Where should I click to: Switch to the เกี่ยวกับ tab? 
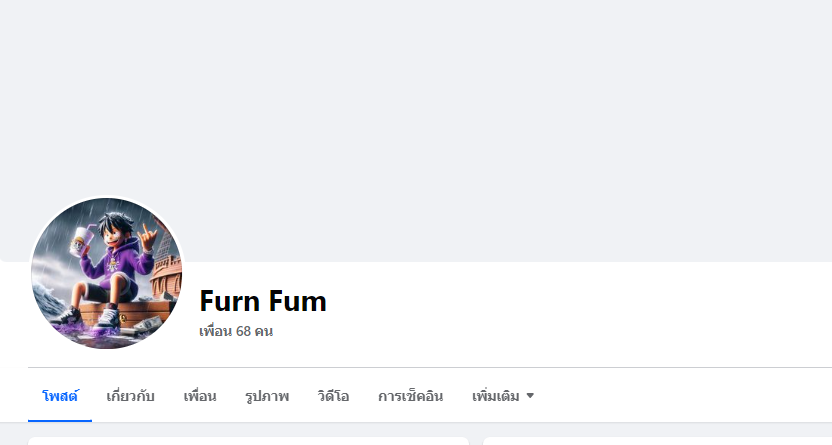tap(130, 396)
